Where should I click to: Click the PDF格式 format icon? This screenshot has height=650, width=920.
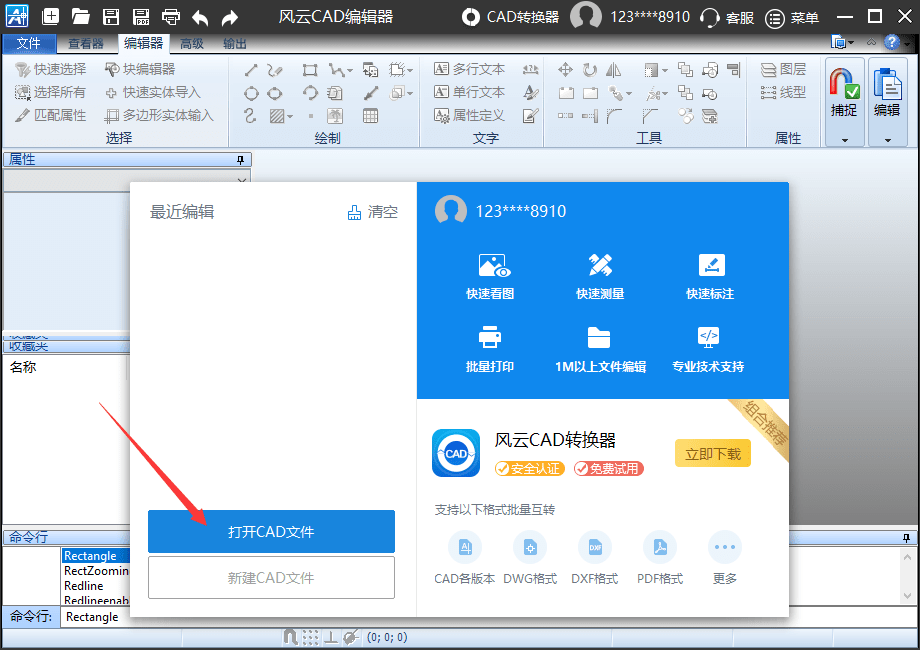660,547
